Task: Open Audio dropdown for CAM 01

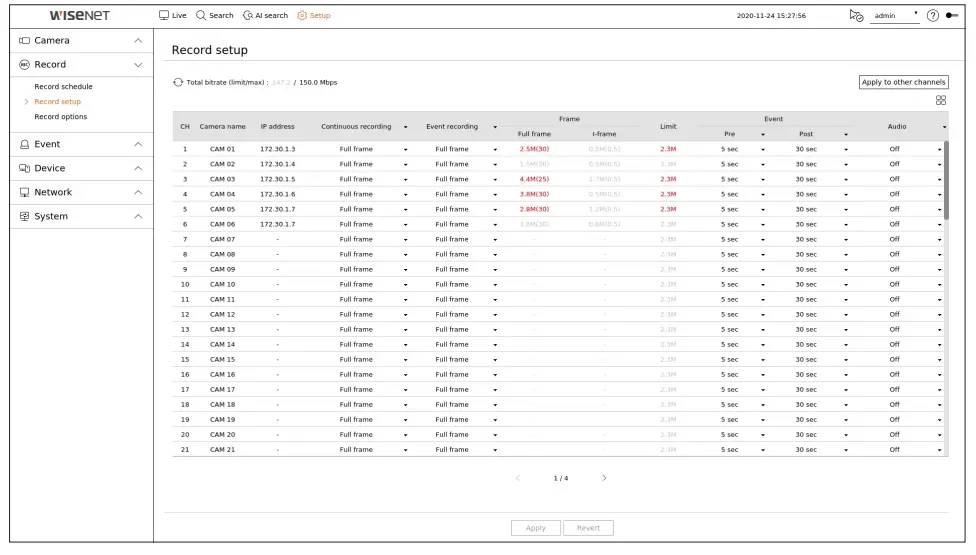Action: [939, 149]
